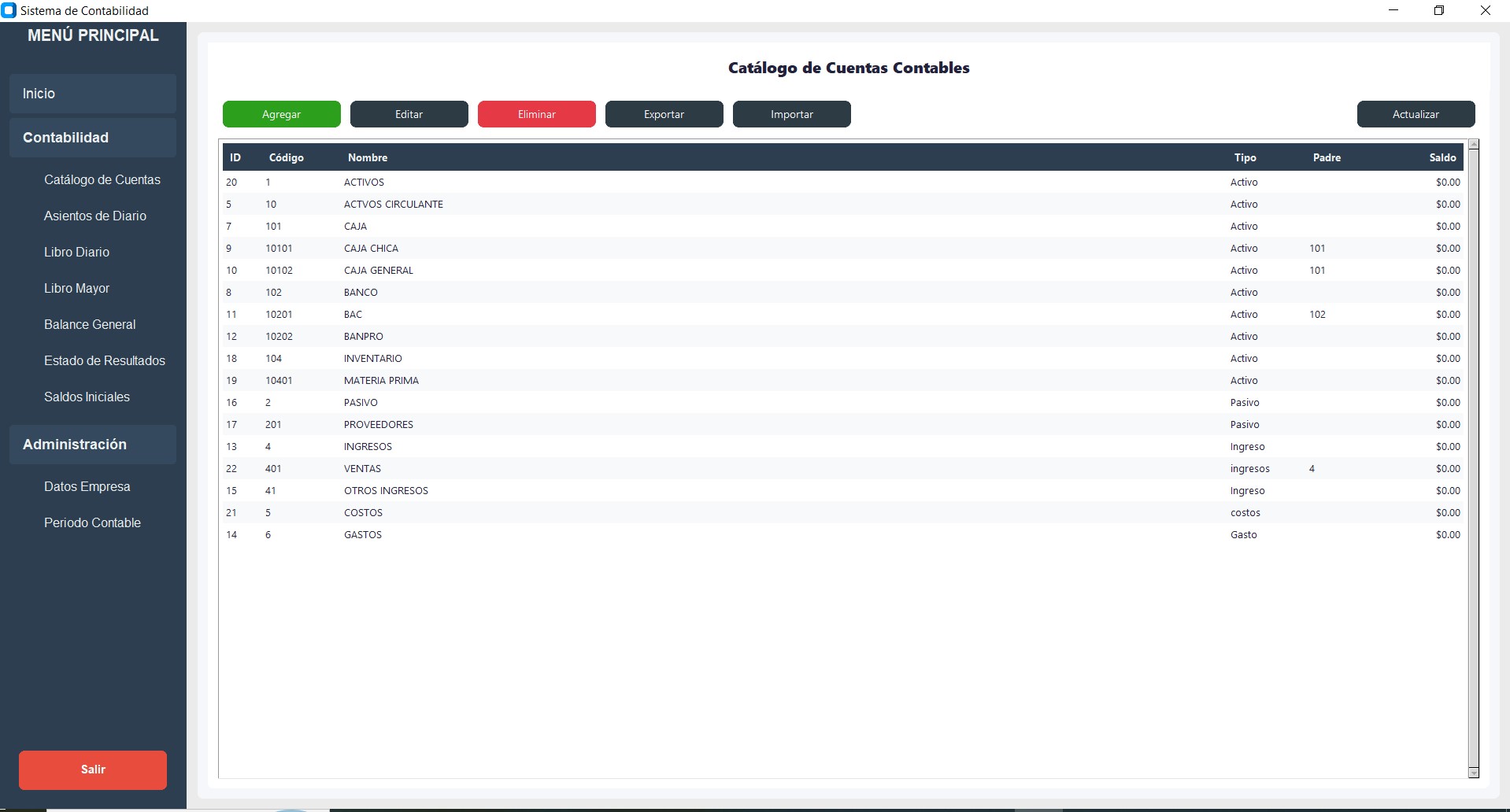Select the PROVEEDORES row in the table
This screenshot has width=1510, height=812.
coord(379,424)
